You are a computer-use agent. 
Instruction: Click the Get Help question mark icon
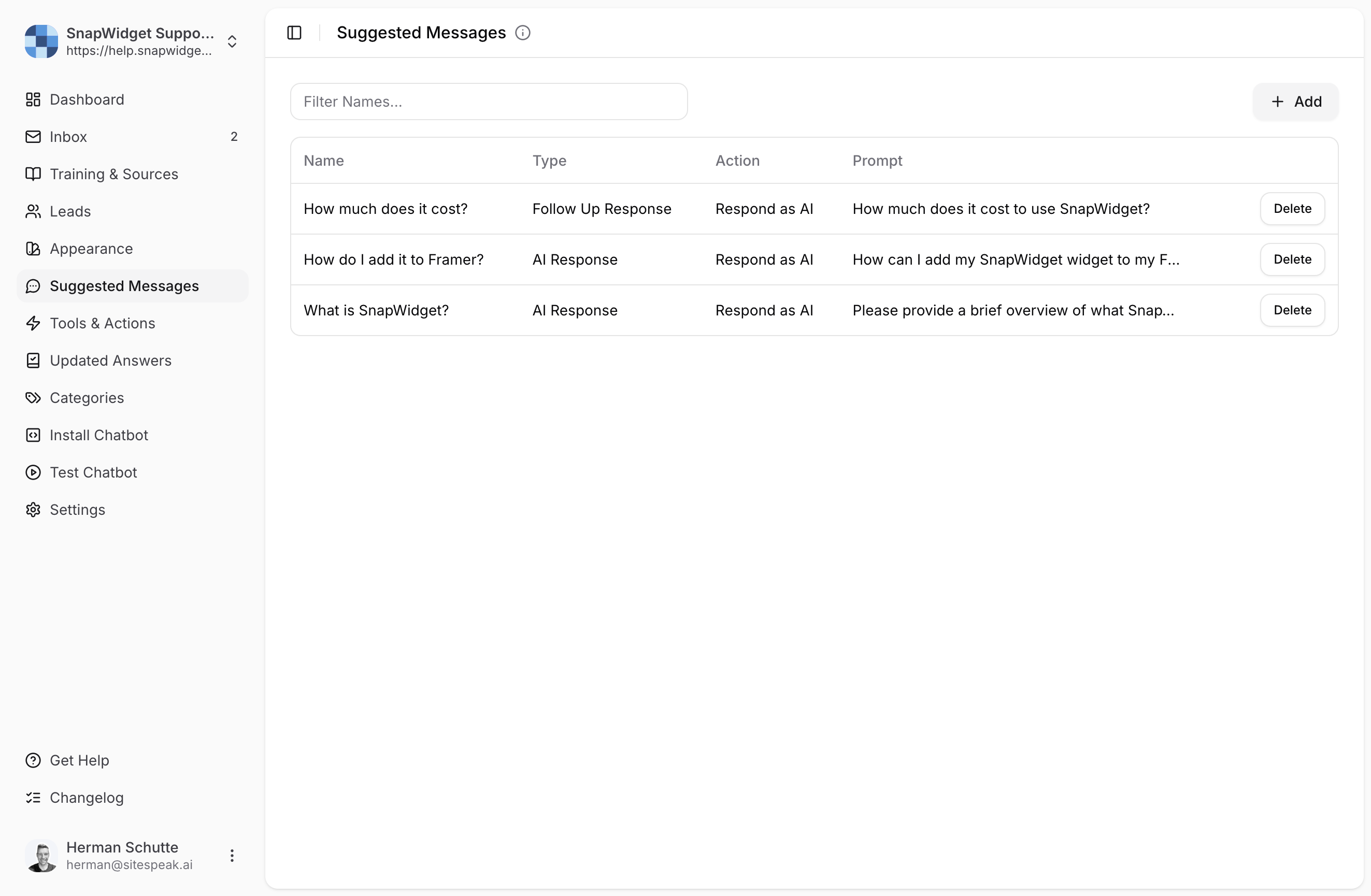click(33, 761)
